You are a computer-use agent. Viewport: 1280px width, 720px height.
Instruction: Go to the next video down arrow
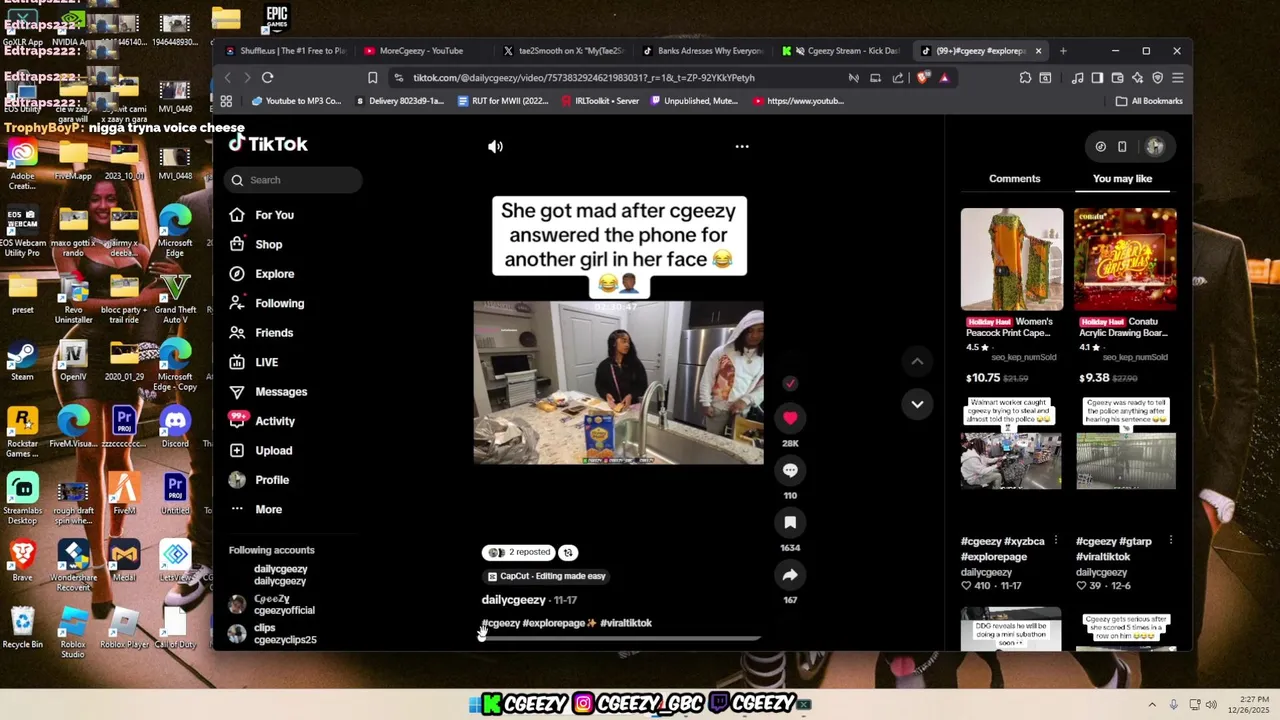917,404
